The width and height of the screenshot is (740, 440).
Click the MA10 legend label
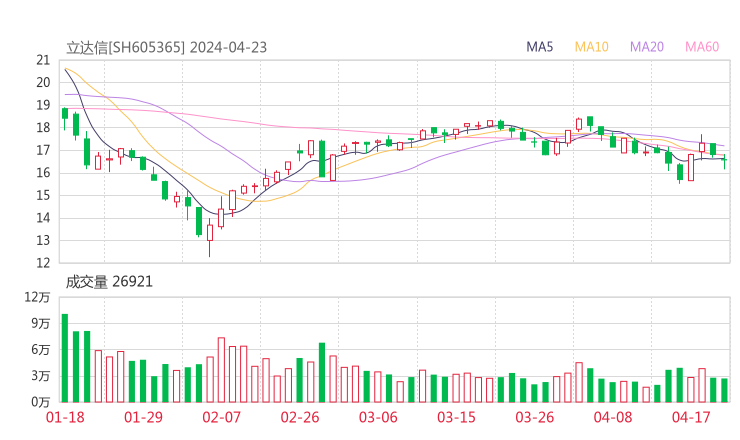pyautogui.click(x=591, y=47)
